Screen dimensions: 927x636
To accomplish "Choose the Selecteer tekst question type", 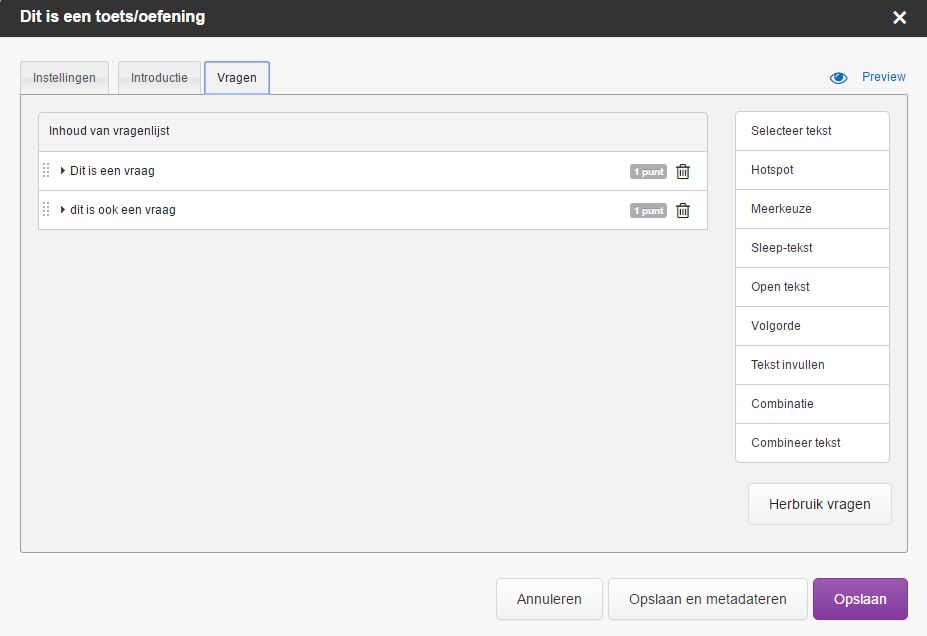I will 812,131.
